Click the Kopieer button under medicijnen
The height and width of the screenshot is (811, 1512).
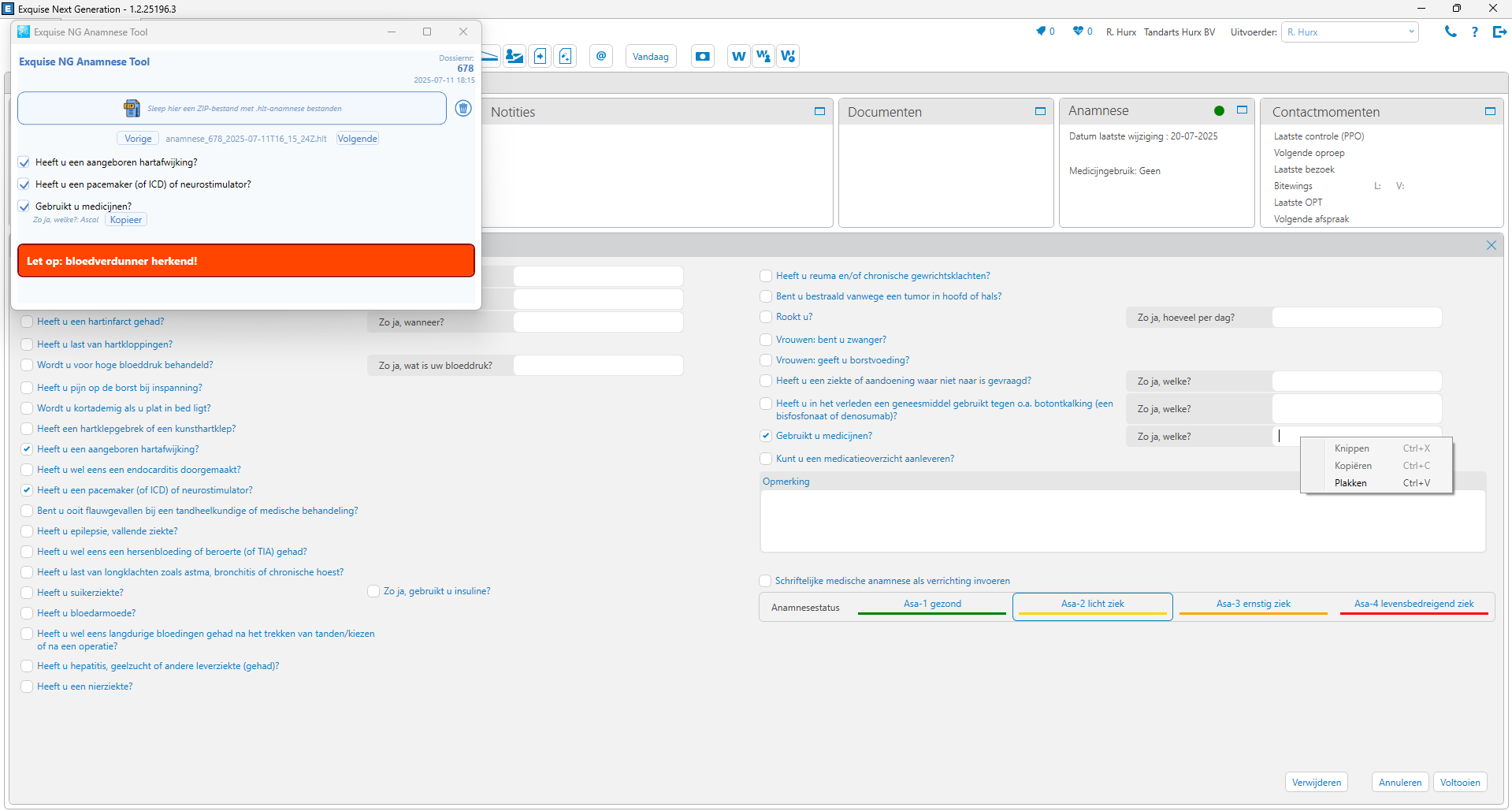pos(126,220)
